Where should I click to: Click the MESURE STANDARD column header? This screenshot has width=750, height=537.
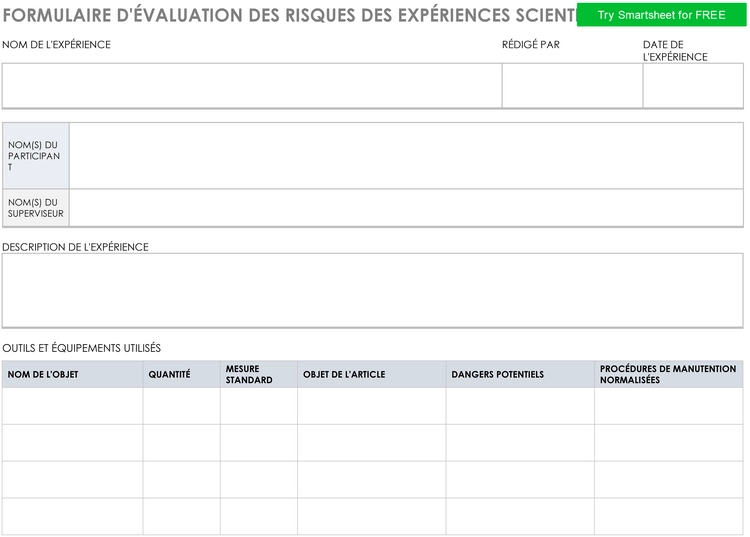[x=259, y=374]
